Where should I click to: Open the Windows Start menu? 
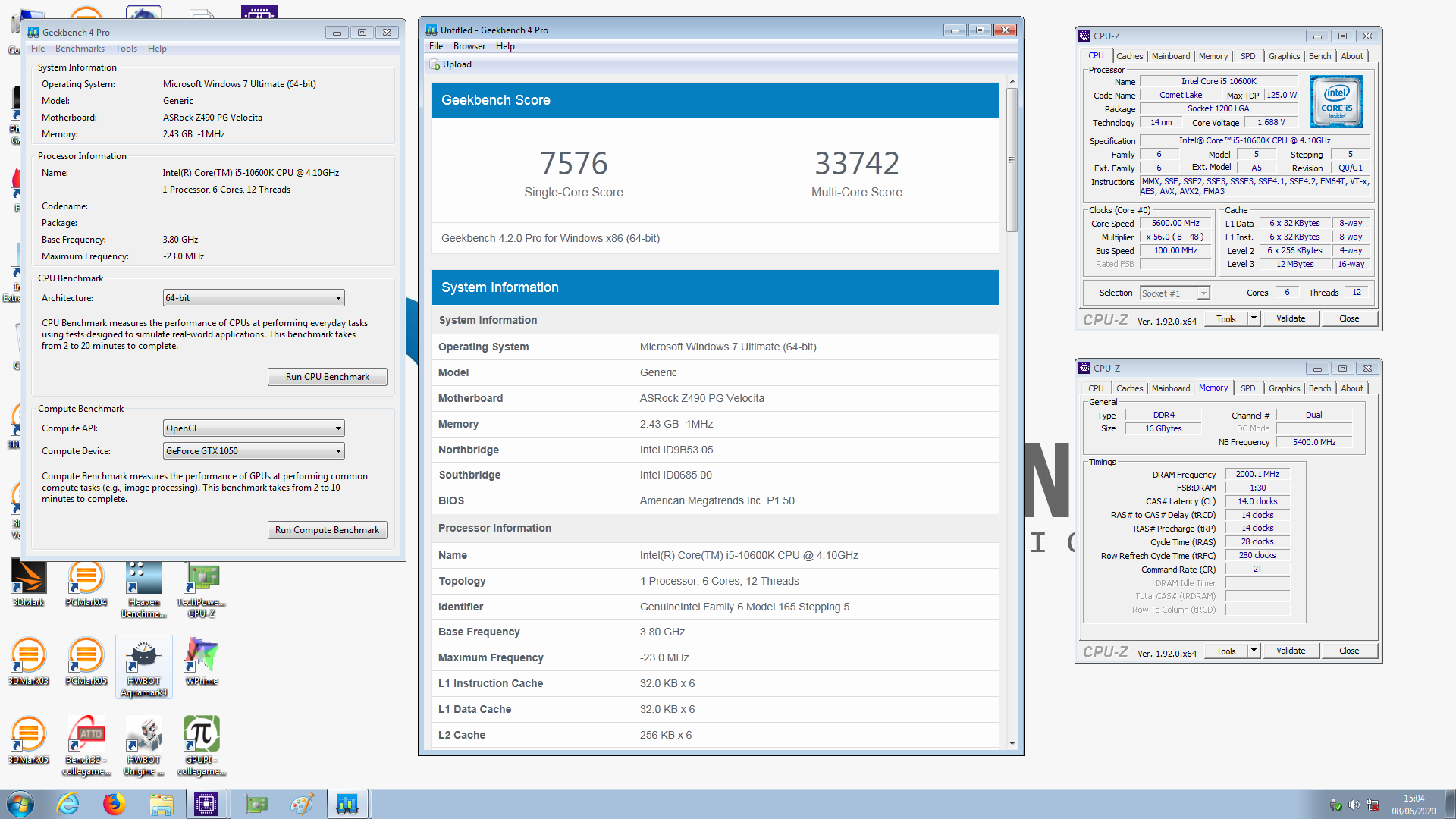pos(20,804)
